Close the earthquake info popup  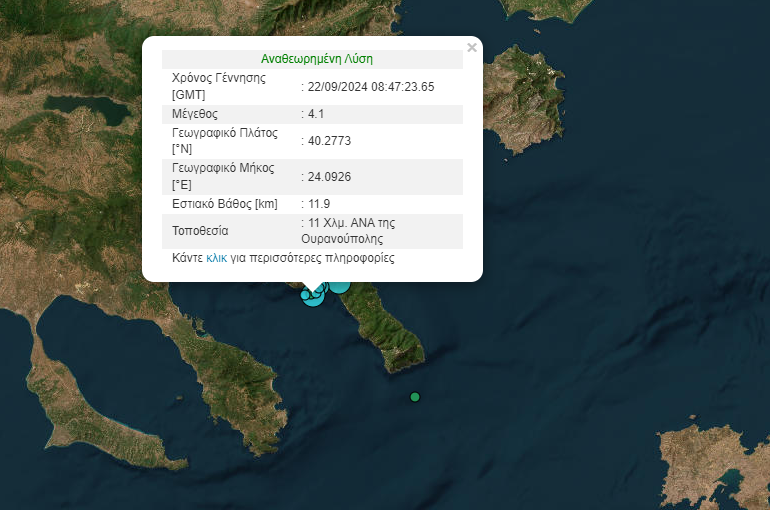[x=472, y=47]
